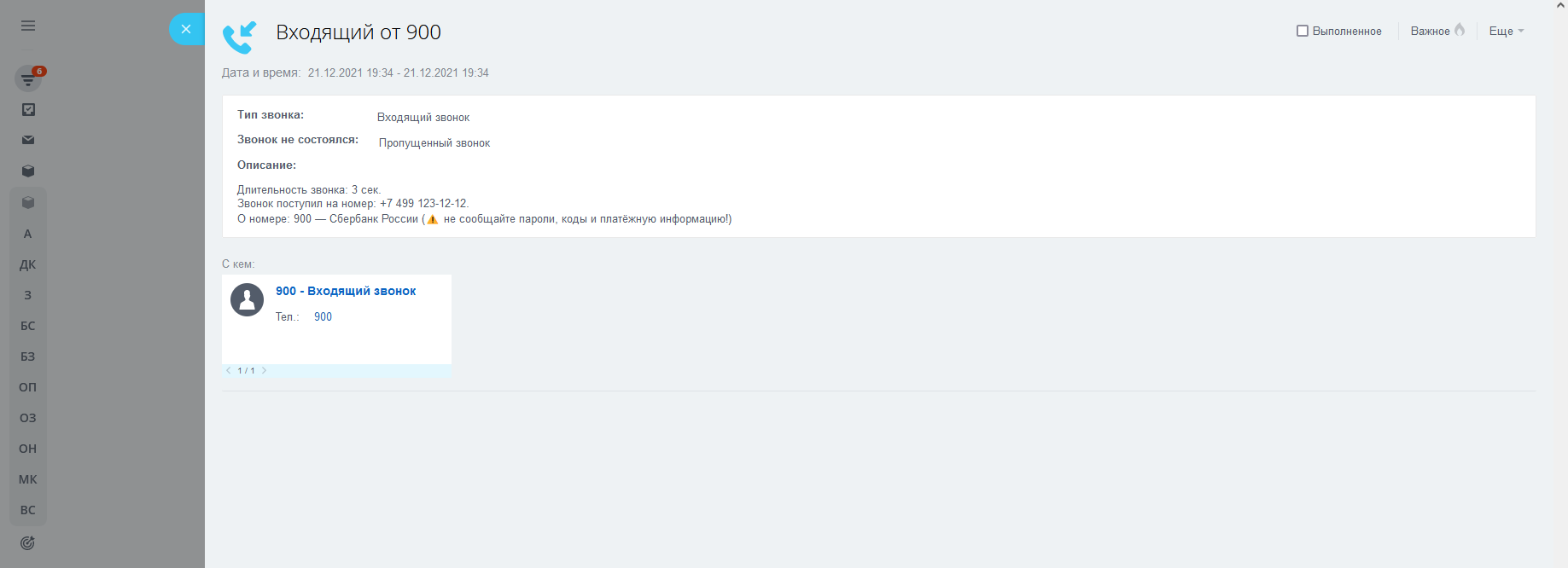Open the tasks checkbox icon in the sidebar
Image resolution: width=1568 pixels, height=568 pixels.
[28, 109]
